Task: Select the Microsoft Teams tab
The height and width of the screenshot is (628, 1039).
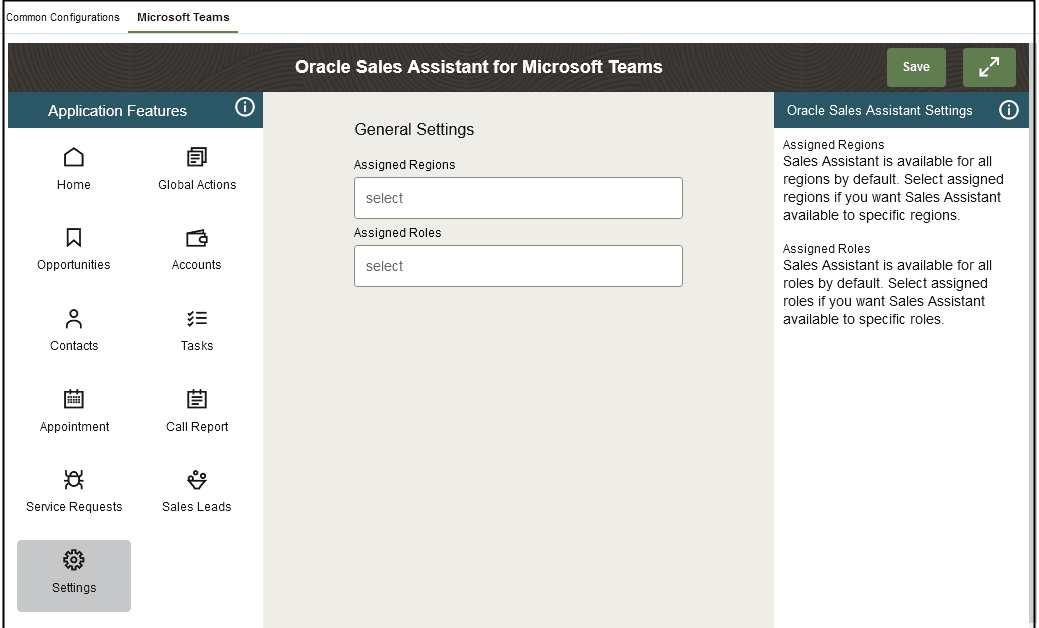Action: point(183,17)
